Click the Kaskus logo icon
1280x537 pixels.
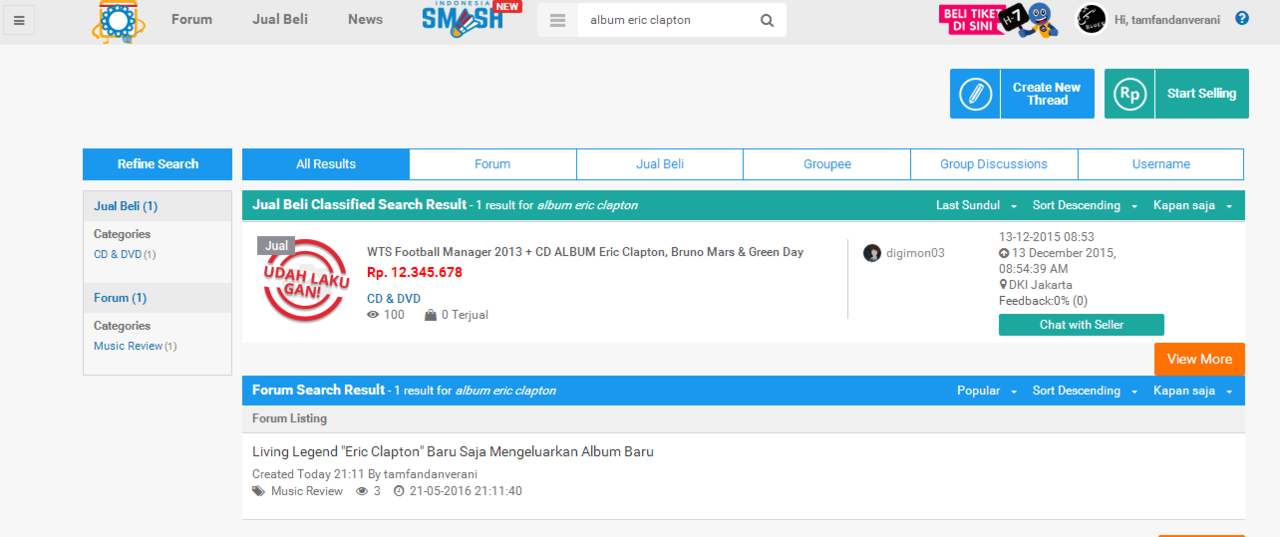coord(118,20)
